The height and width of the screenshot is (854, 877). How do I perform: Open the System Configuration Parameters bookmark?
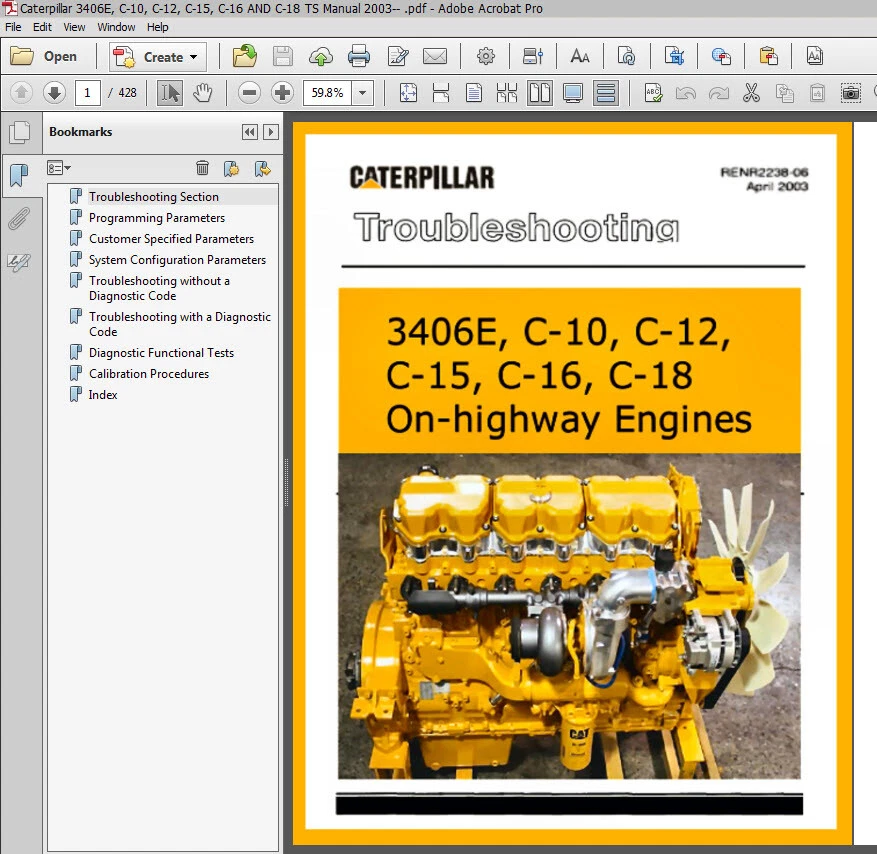[177, 259]
